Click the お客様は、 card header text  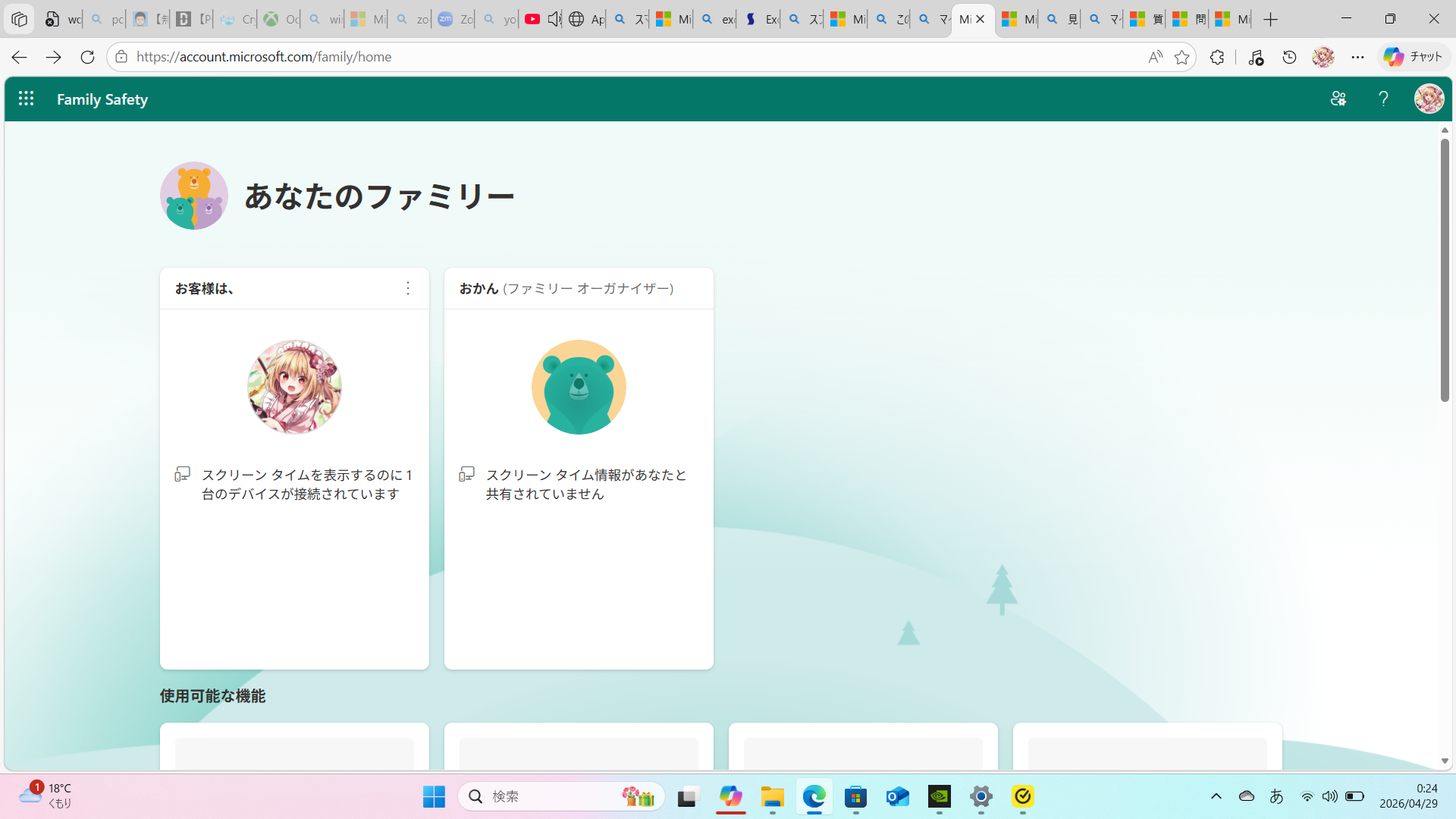(x=205, y=288)
